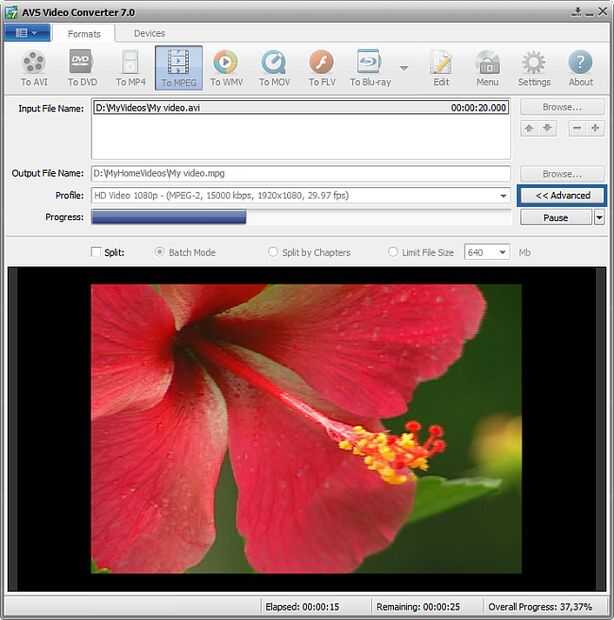Select the To MPEG format icon
614x620 pixels.
point(179,68)
